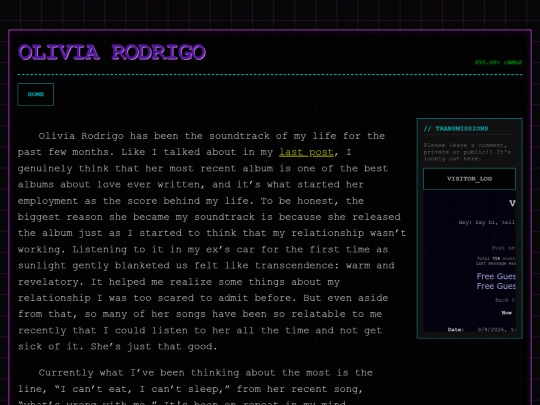Click the "// TRANSMISSIONS" panel heading
This screenshot has height=405, width=540.
[456, 128]
